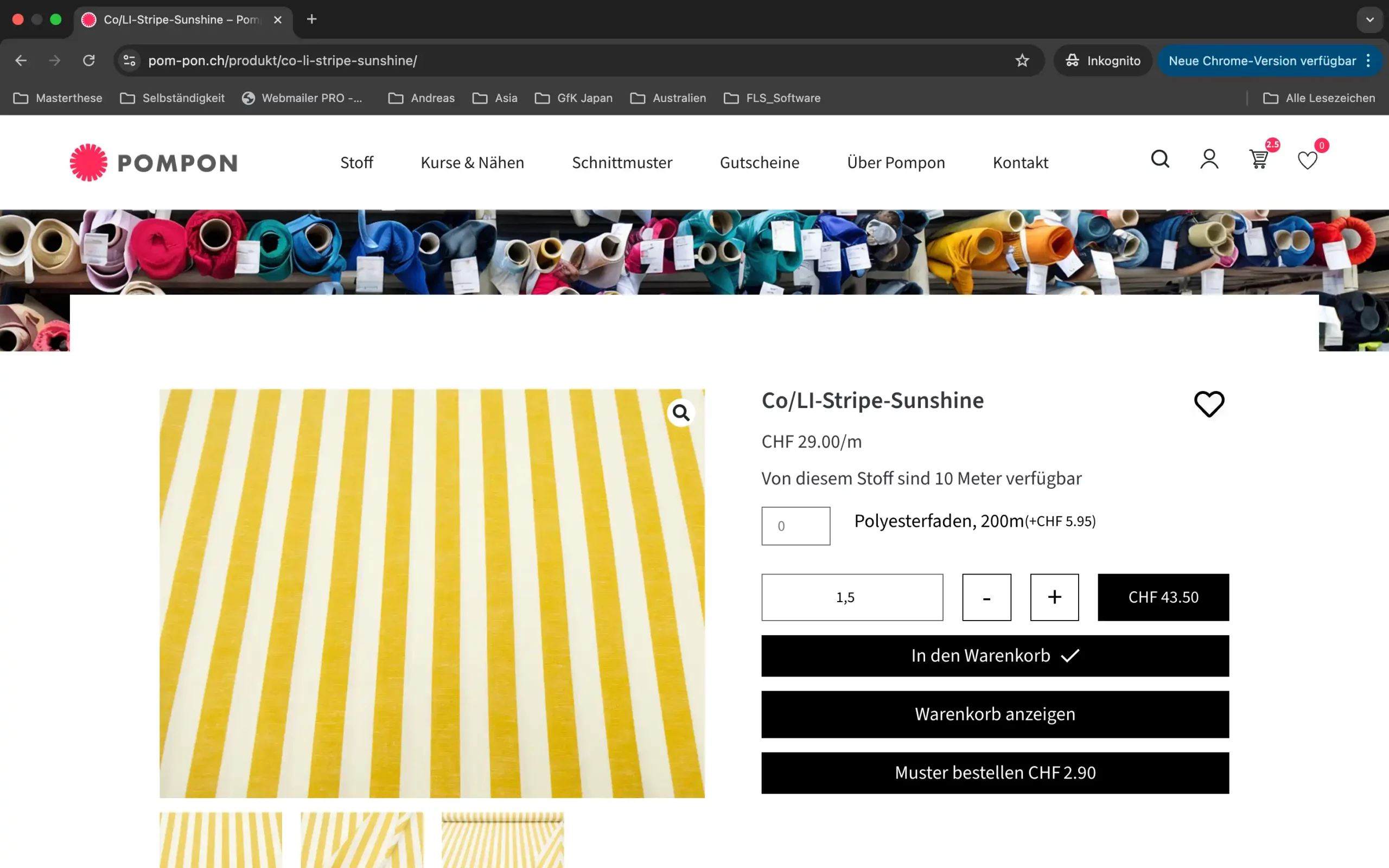The image size is (1389, 868).
Task: Open the Chrome three-dot menu
Action: click(1368, 60)
